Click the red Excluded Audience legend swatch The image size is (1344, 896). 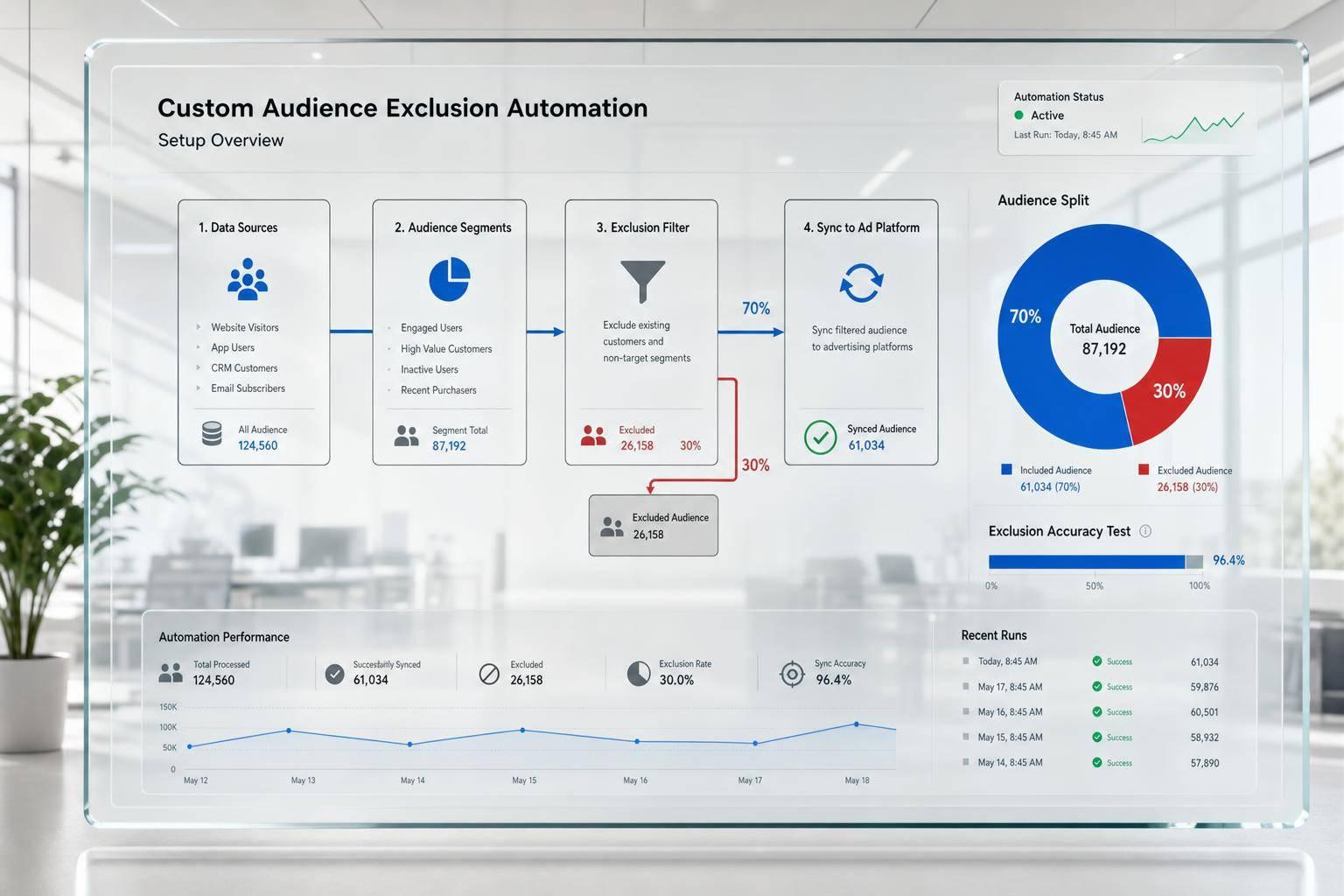click(1144, 470)
